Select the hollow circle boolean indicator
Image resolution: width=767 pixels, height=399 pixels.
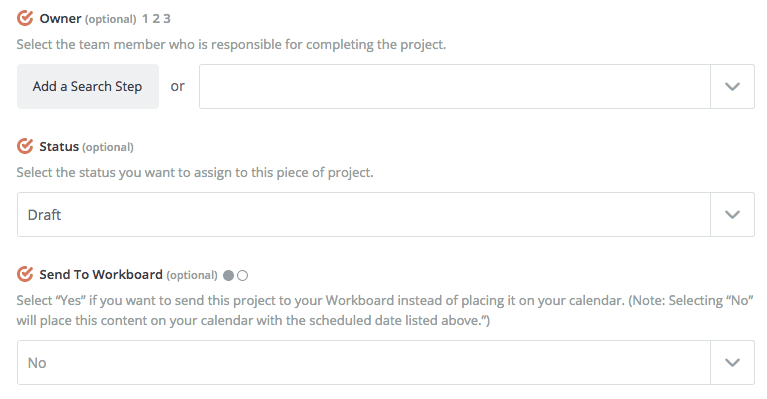point(243,275)
